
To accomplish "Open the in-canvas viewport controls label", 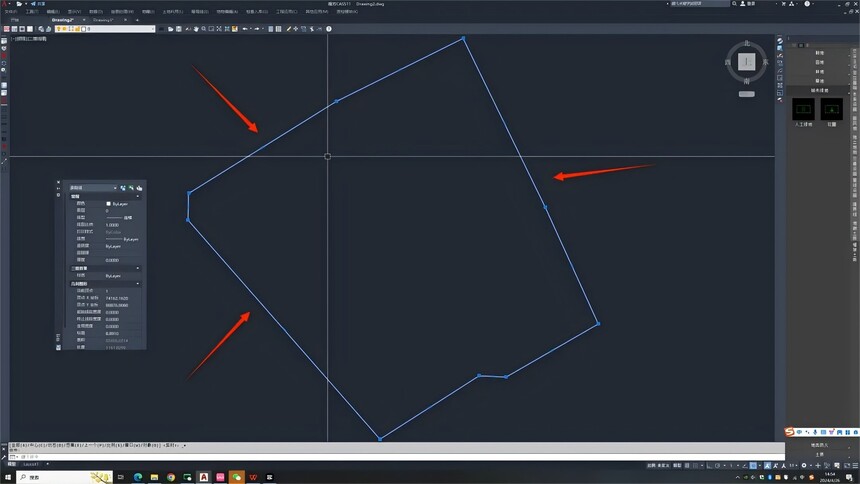I will point(29,39).
